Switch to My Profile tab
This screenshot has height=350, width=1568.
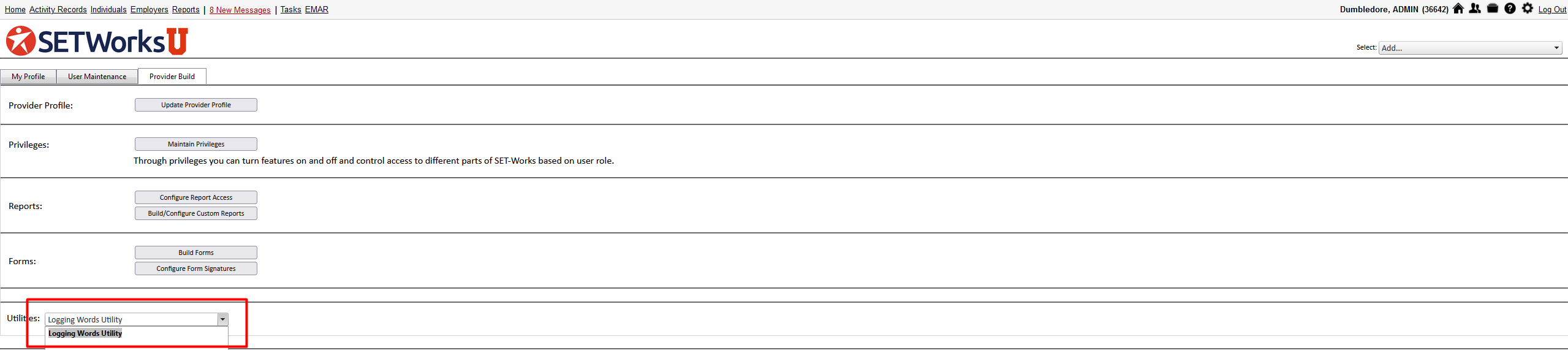28,77
